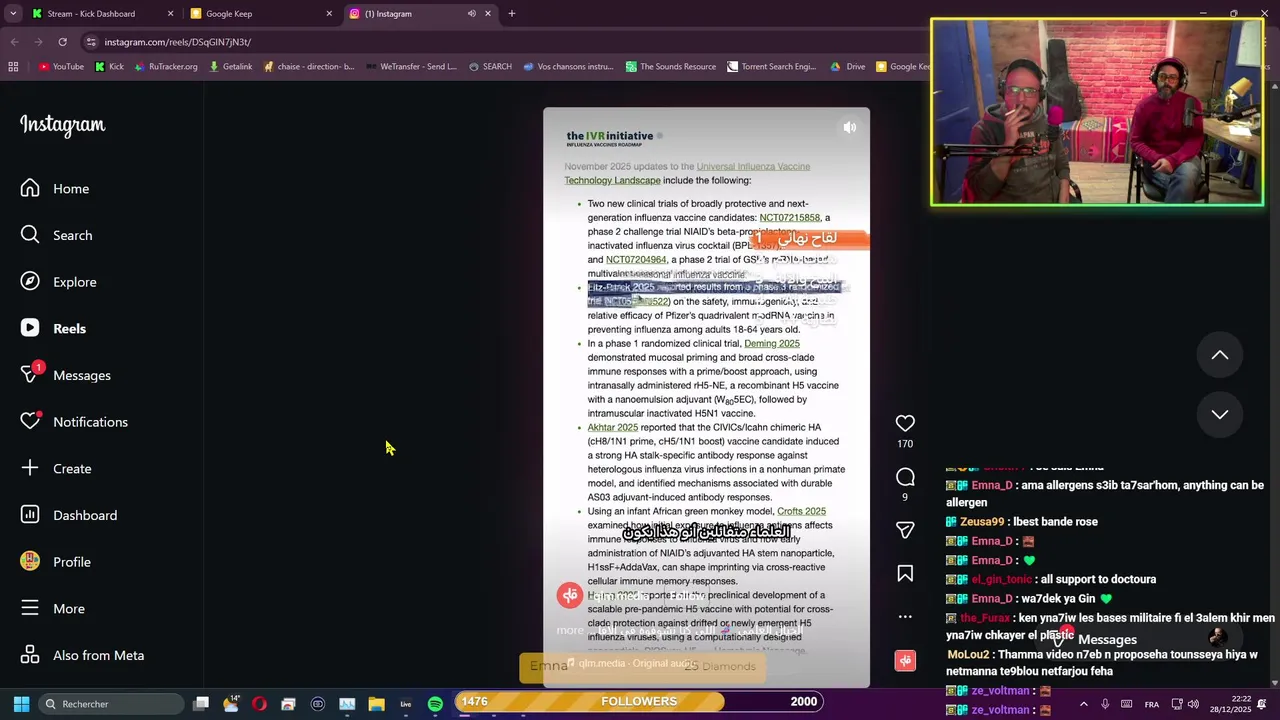Image resolution: width=1280 pixels, height=720 pixels.
Task: Open your Profile from the sidebar
Action: tap(56, 562)
